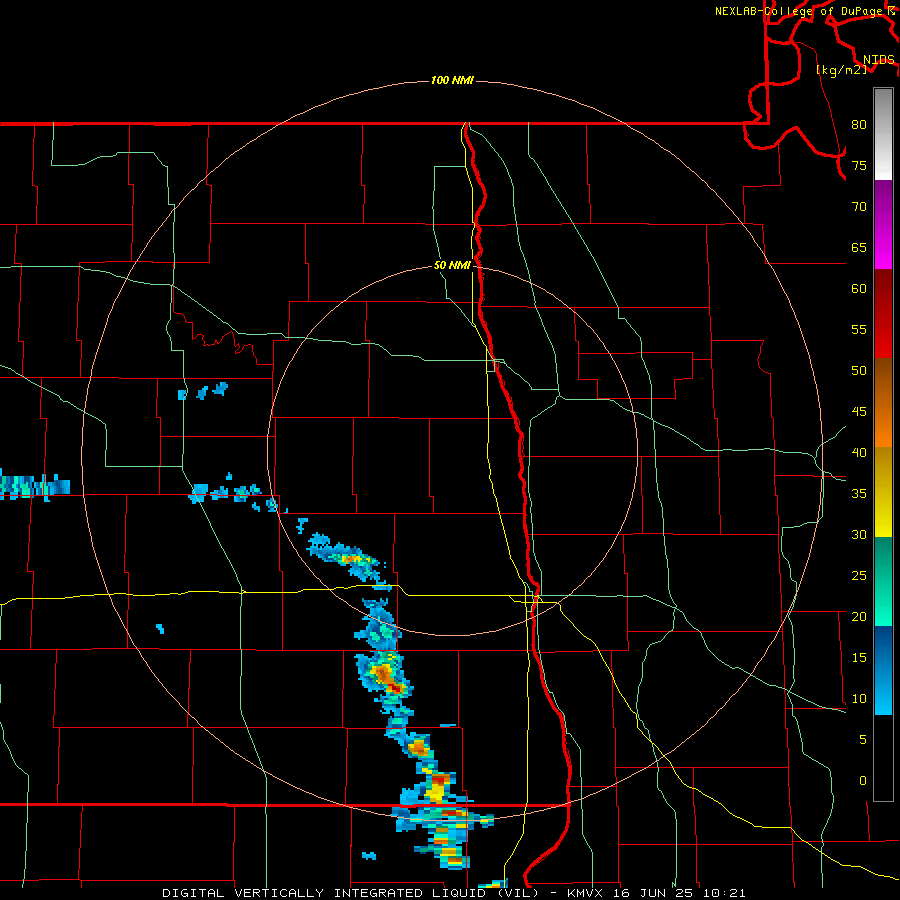Select the yellow 30–40 color bar segment
The width and height of the screenshot is (900, 900).
coord(883,492)
